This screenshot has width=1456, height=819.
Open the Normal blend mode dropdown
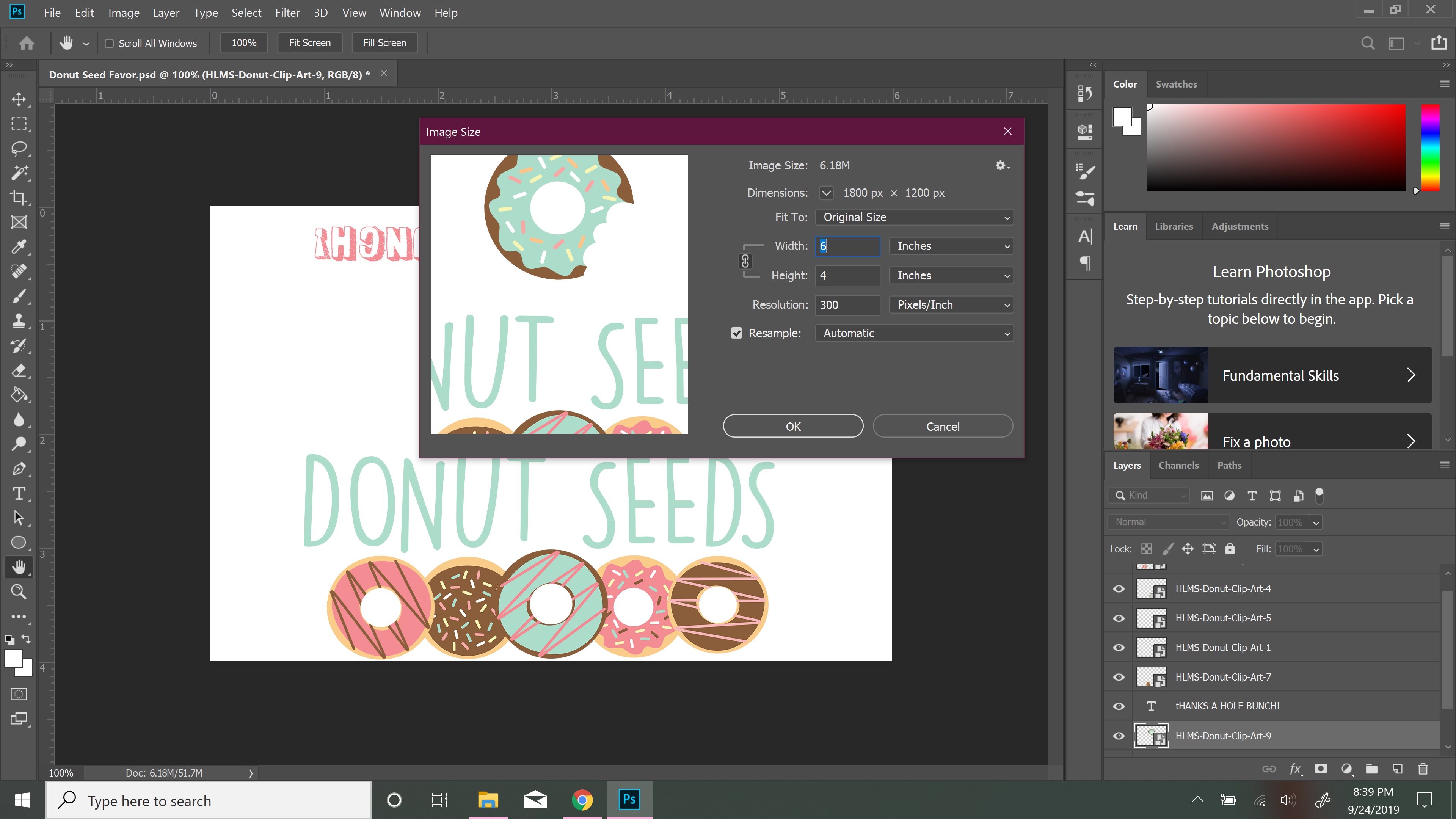pyautogui.click(x=1168, y=522)
